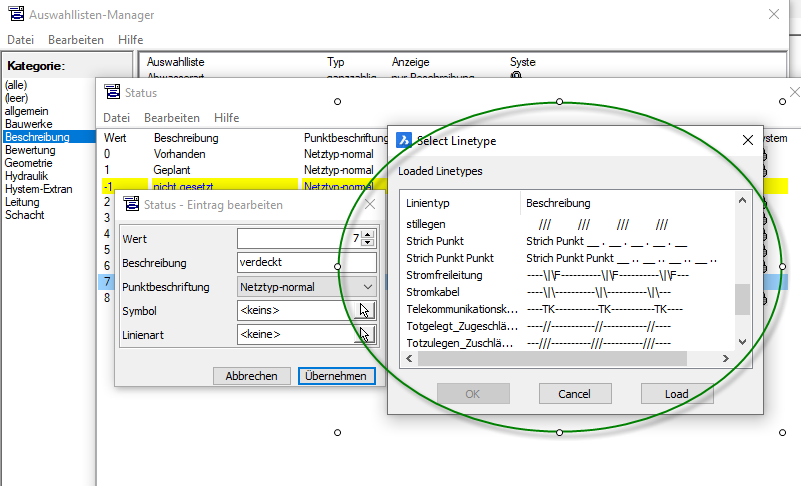Increase the Wert value with spinner
801x486 pixels.
[368, 234]
